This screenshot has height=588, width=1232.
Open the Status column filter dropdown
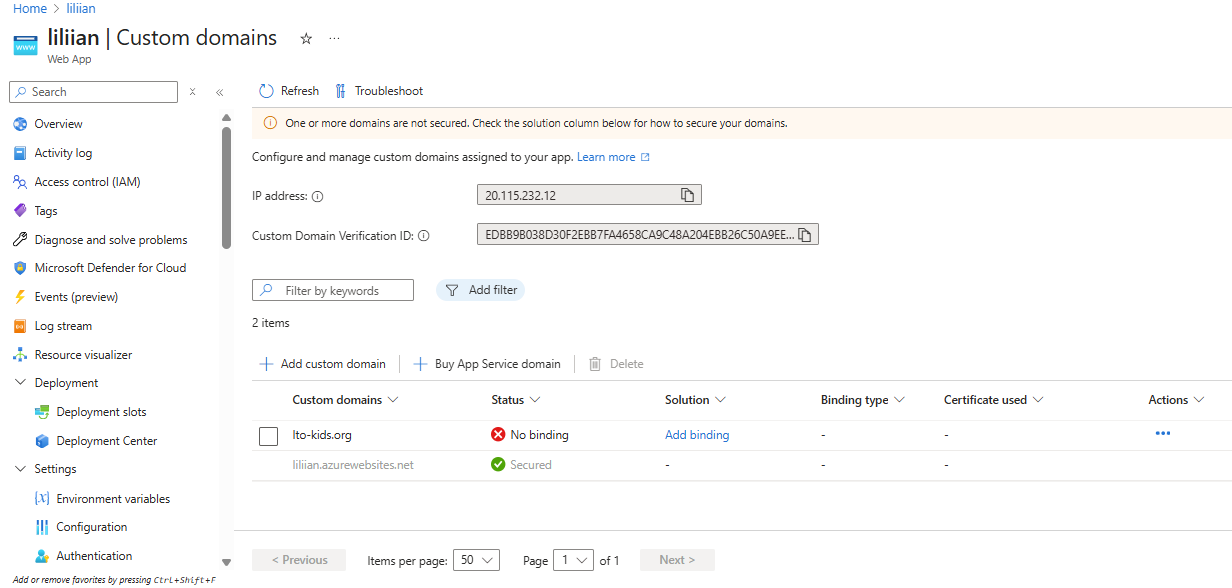tap(537, 399)
